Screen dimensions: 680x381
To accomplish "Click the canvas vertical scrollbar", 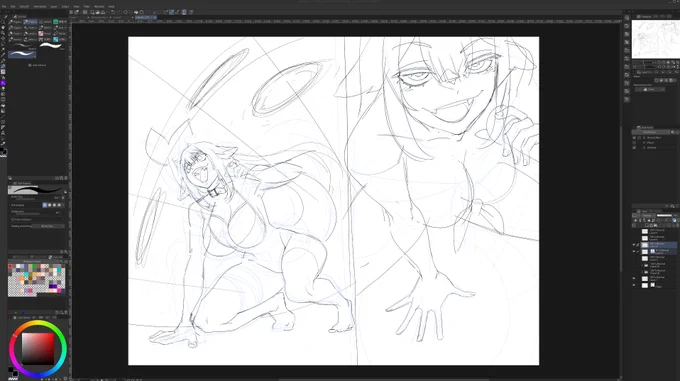I will pos(620,199).
